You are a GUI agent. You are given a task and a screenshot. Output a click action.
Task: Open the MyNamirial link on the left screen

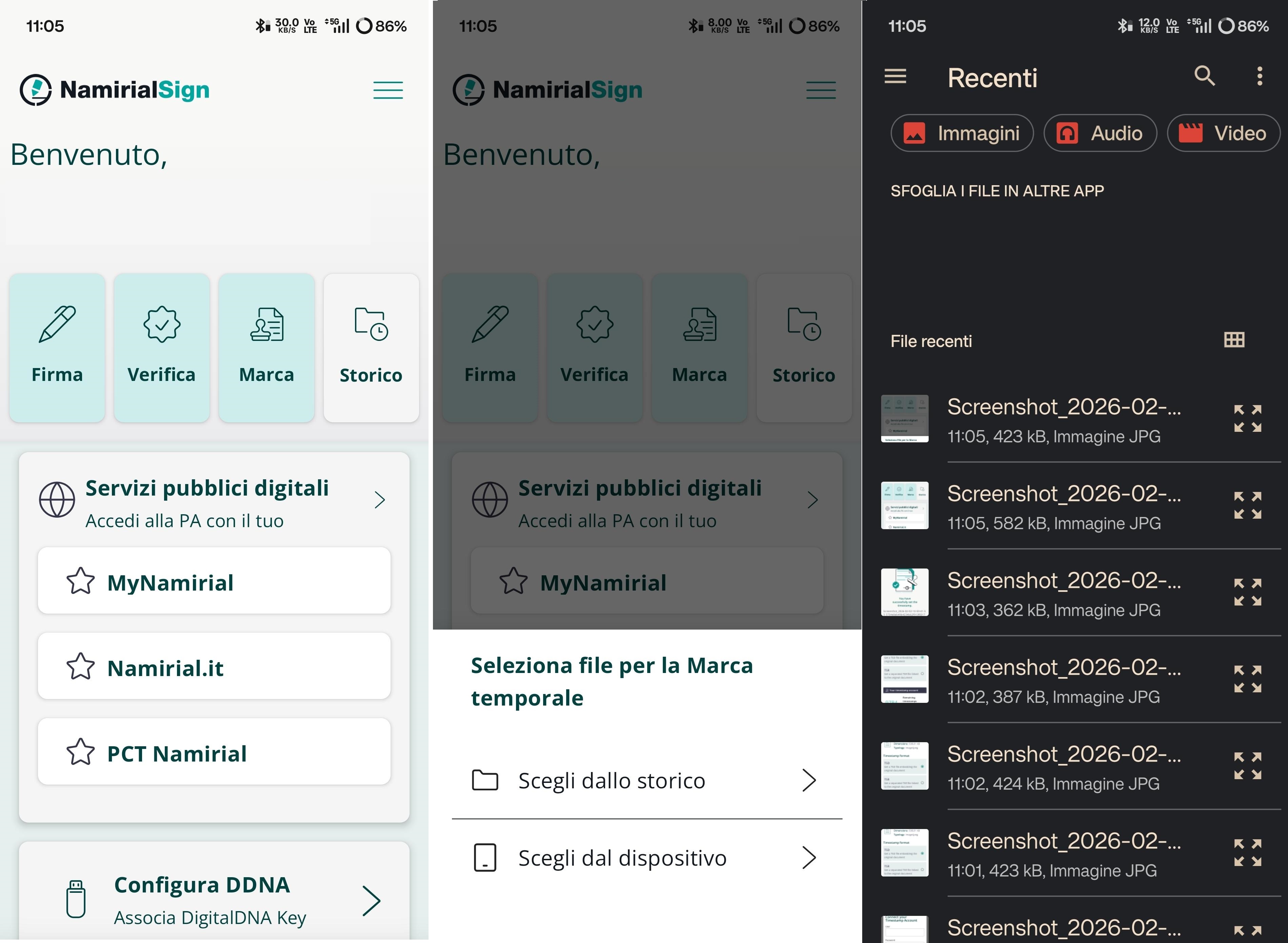(214, 581)
